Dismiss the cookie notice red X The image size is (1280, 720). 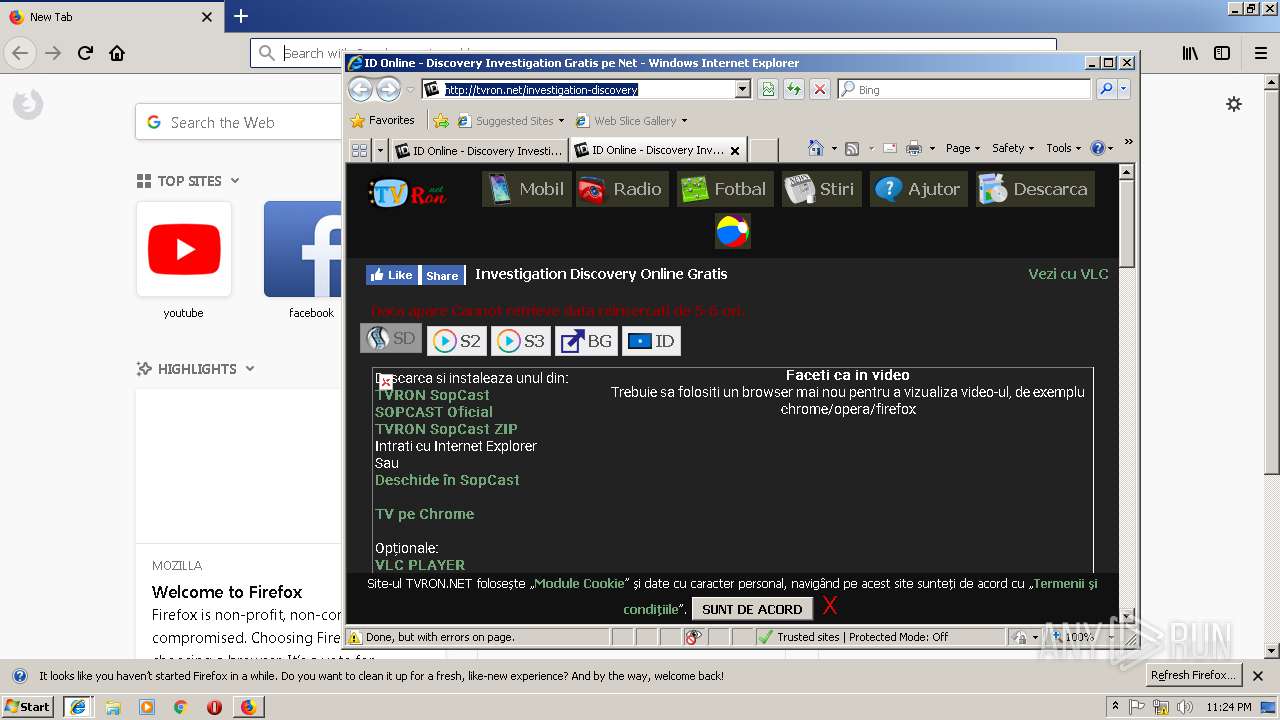[x=830, y=606]
